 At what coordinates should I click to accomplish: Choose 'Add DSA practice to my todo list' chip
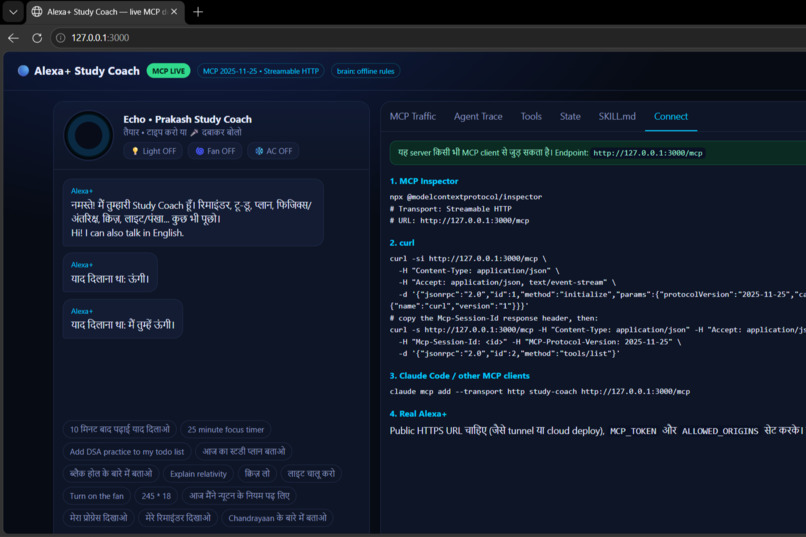click(127, 452)
